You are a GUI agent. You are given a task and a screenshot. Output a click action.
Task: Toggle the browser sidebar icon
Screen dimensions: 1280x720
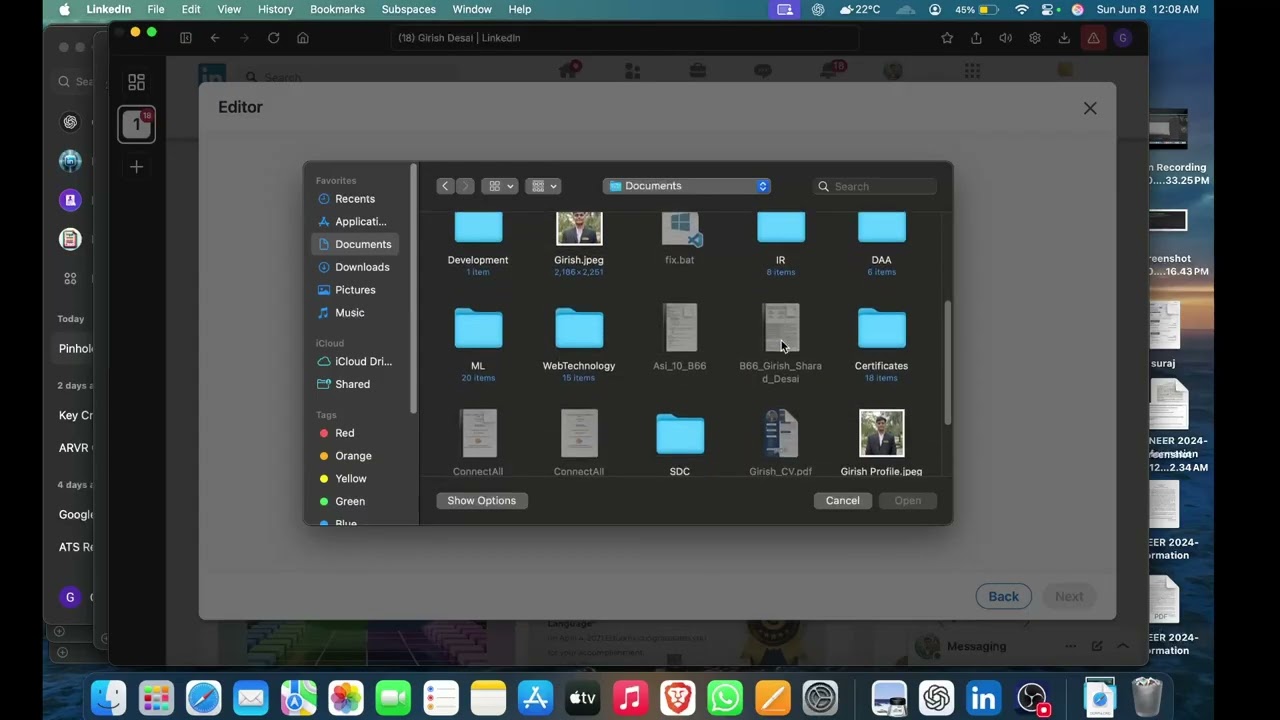(x=186, y=38)
